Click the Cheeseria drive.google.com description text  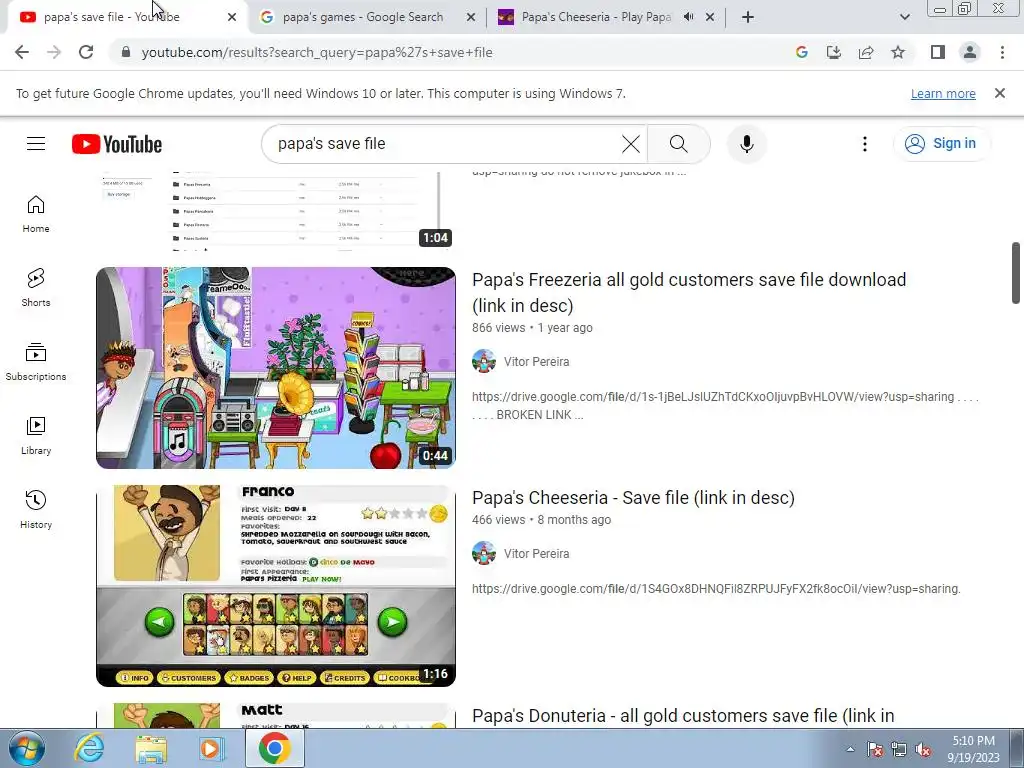coord(716,589)
